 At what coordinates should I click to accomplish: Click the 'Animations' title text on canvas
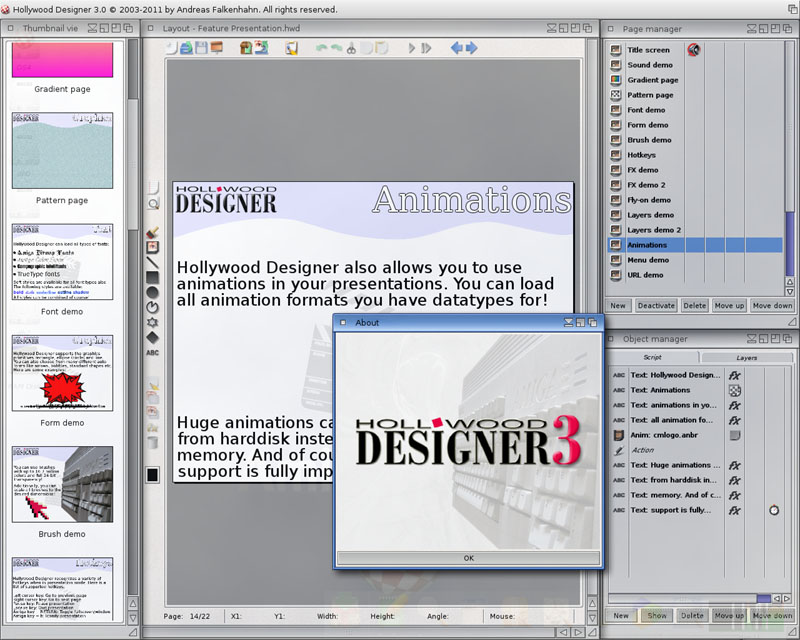pyautogui.click(x=472, y=200)
